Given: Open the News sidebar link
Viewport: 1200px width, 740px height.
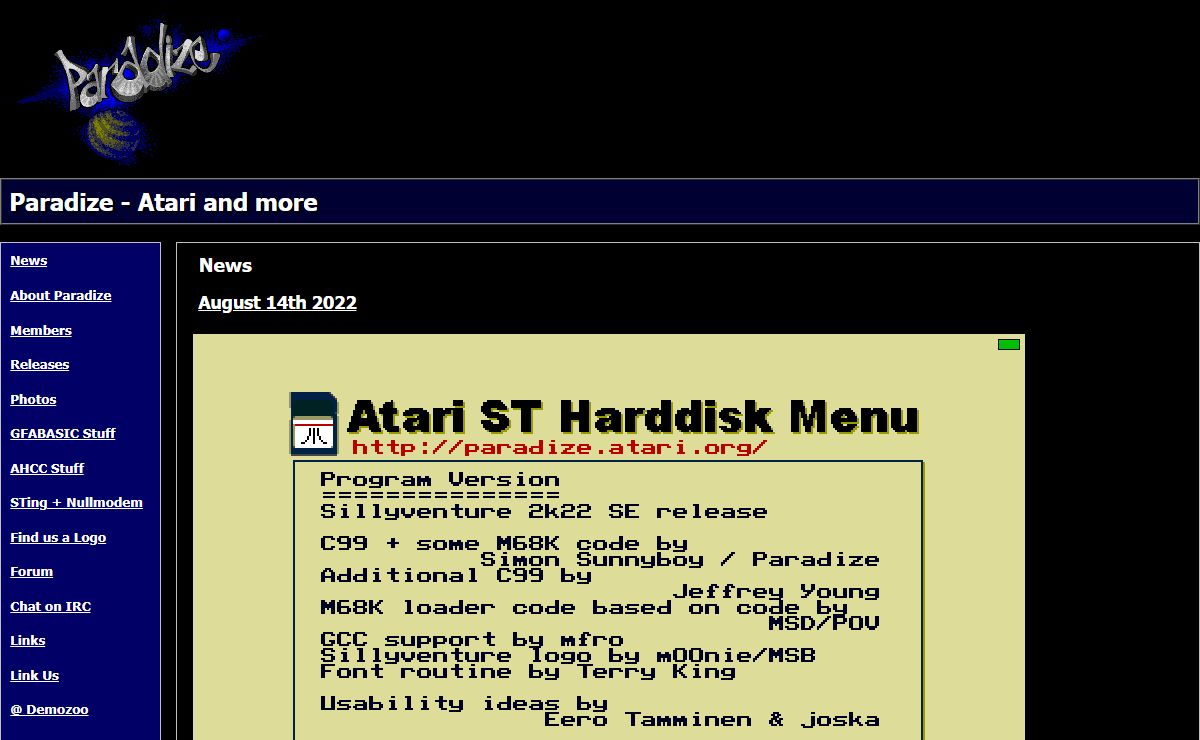Looking at the screenshot, I should tap(29, 261).
